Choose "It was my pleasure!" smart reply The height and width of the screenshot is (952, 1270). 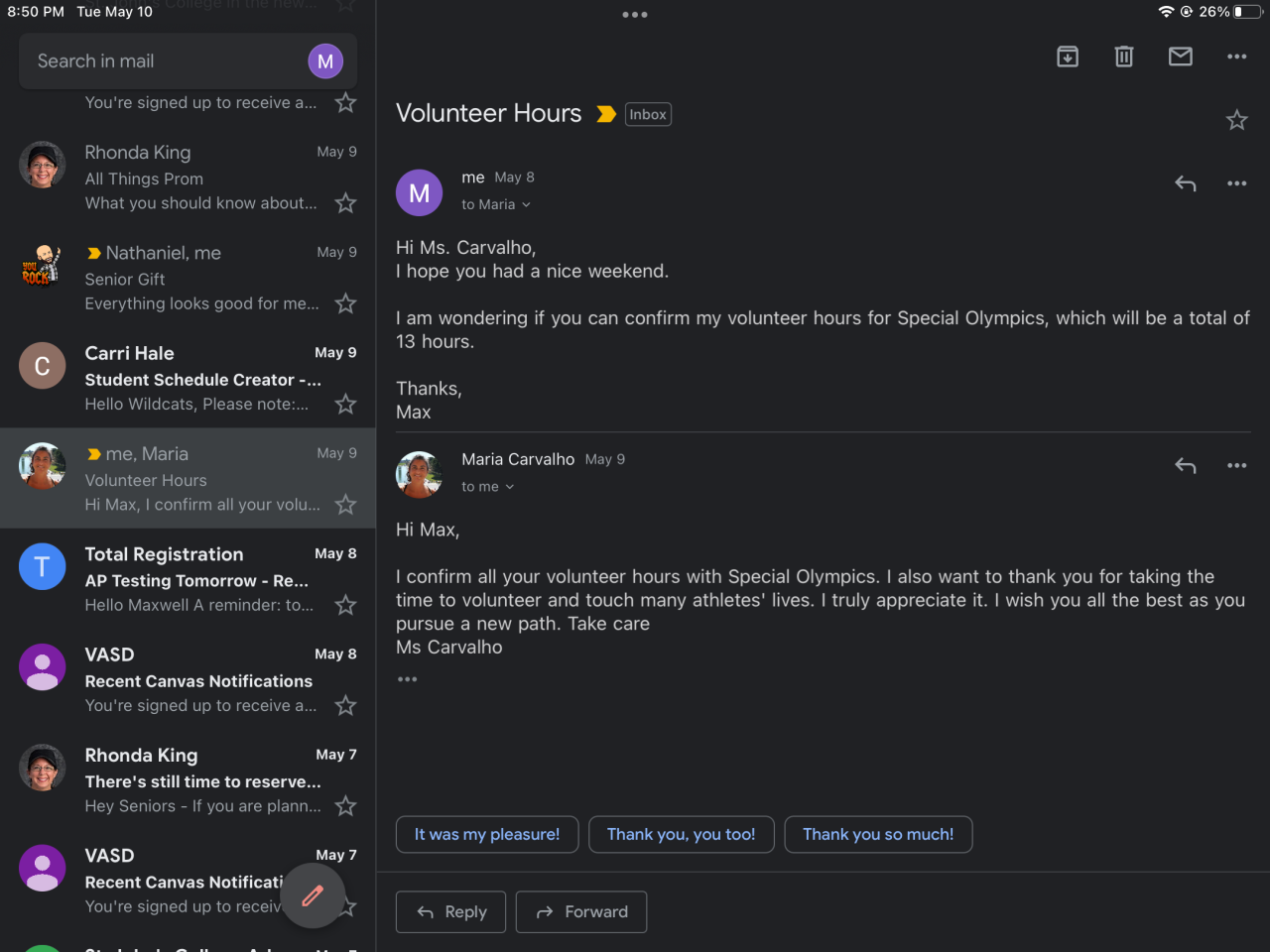point(487,834)
